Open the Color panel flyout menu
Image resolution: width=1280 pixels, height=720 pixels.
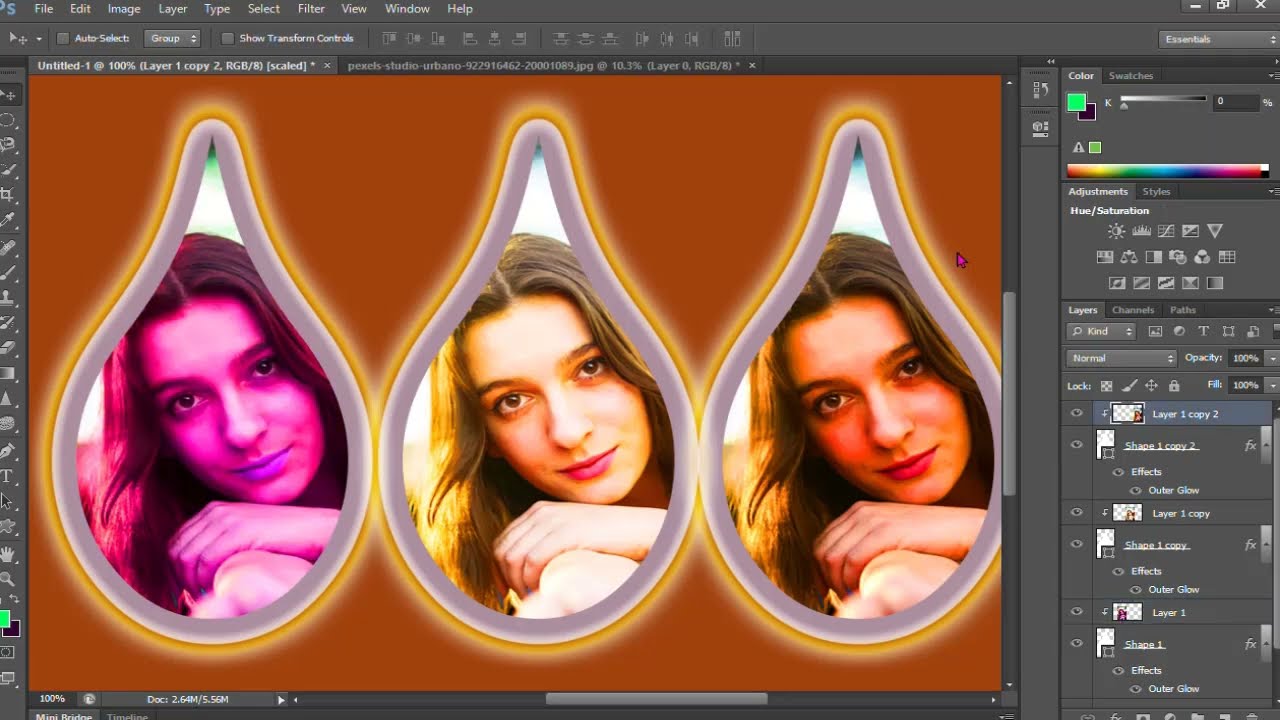[1273, 76]
